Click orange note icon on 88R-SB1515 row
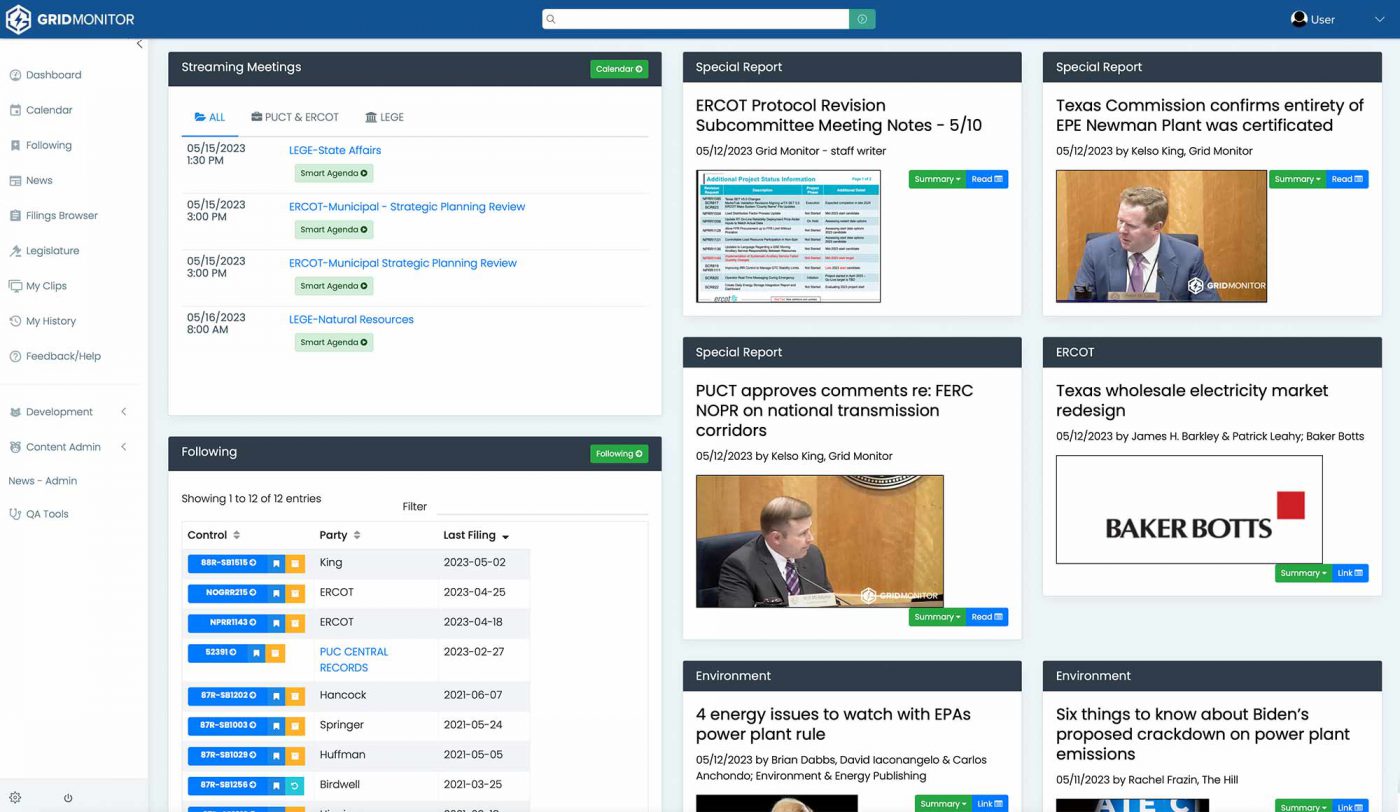The image size is (1400, 812). [x=295, y=563]
